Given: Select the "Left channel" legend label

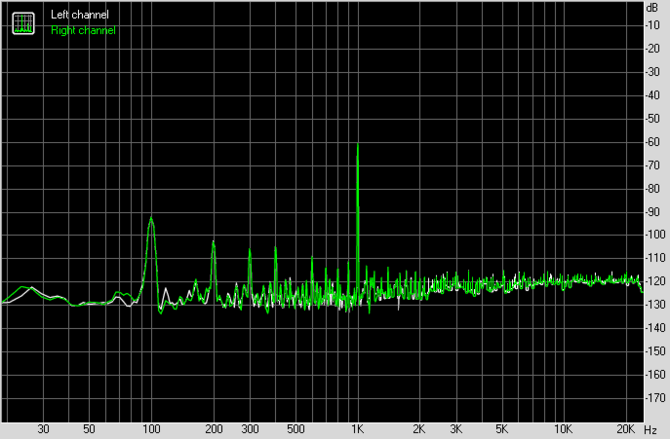Looking at the screenshot, I should (x=79, y=15).
